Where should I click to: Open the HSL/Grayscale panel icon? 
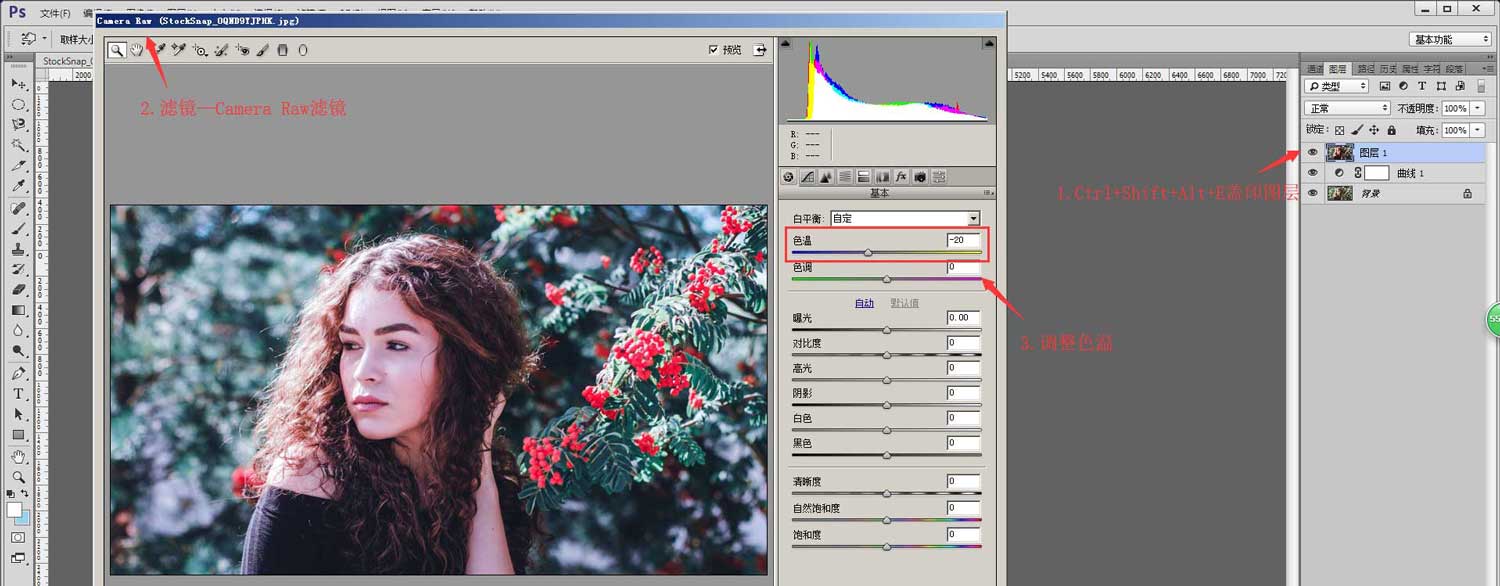845,176
